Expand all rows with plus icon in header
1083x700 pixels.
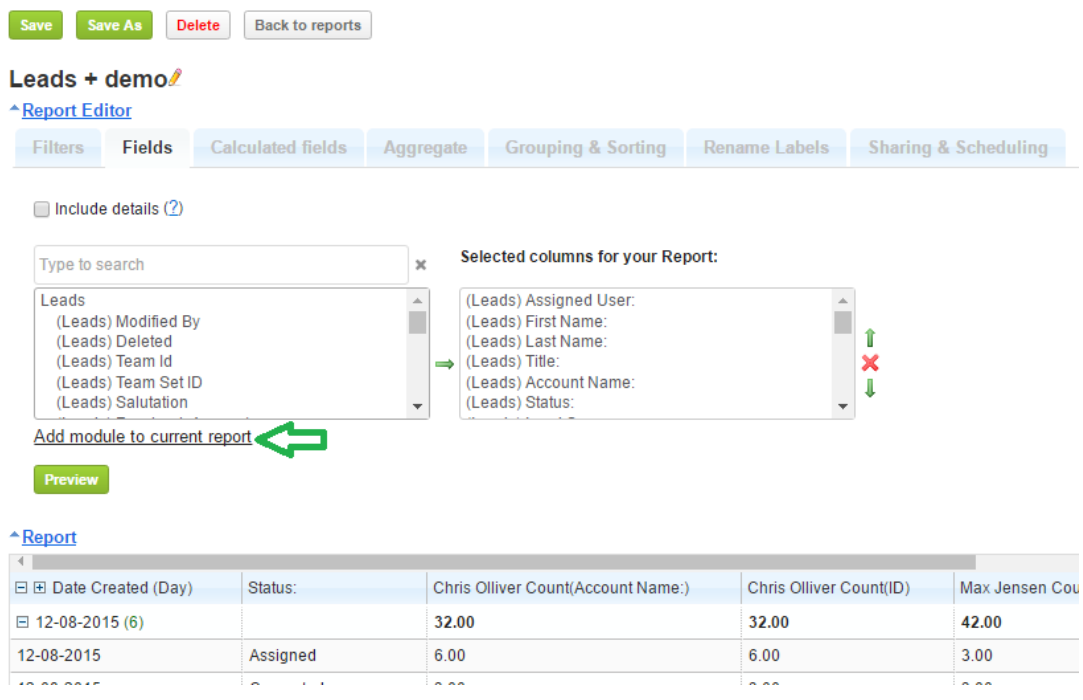40,588
